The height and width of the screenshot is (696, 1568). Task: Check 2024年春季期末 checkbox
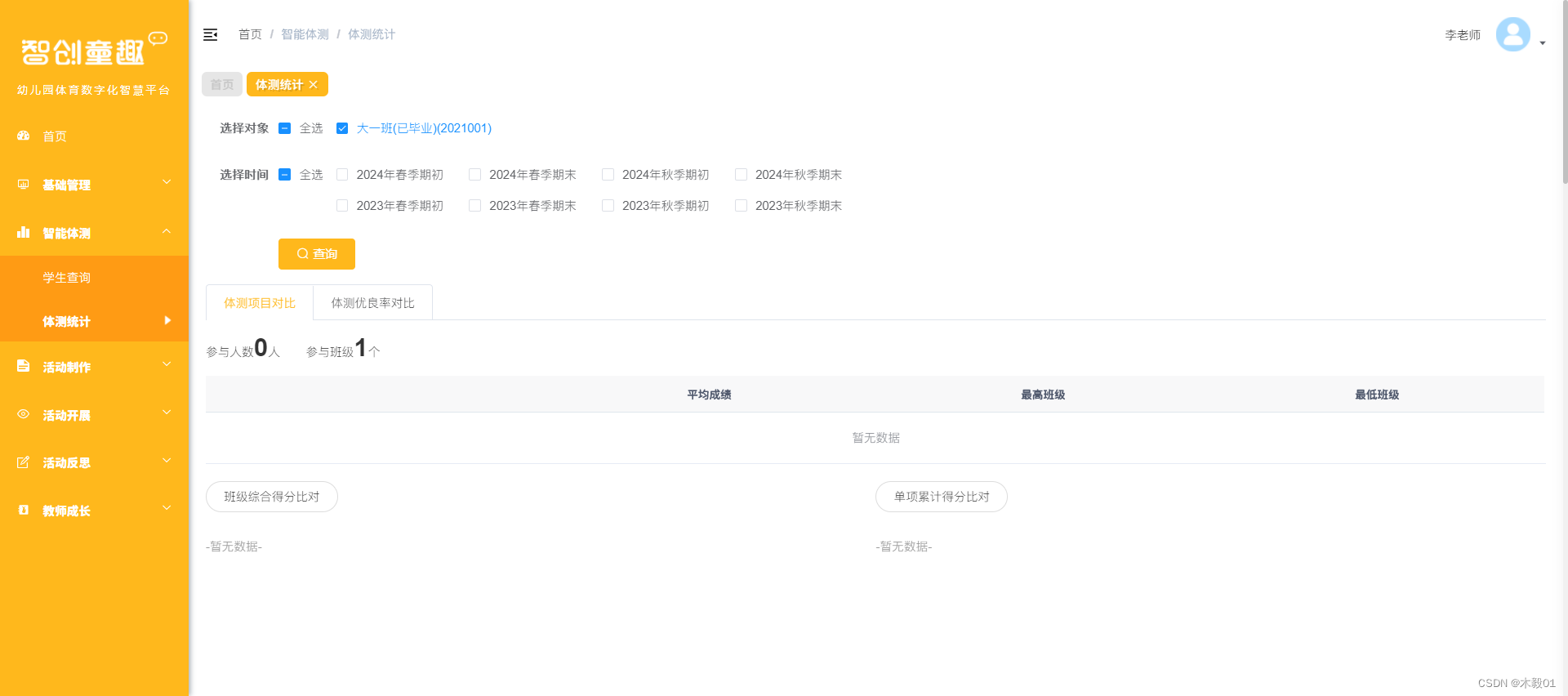pos(474,175)
